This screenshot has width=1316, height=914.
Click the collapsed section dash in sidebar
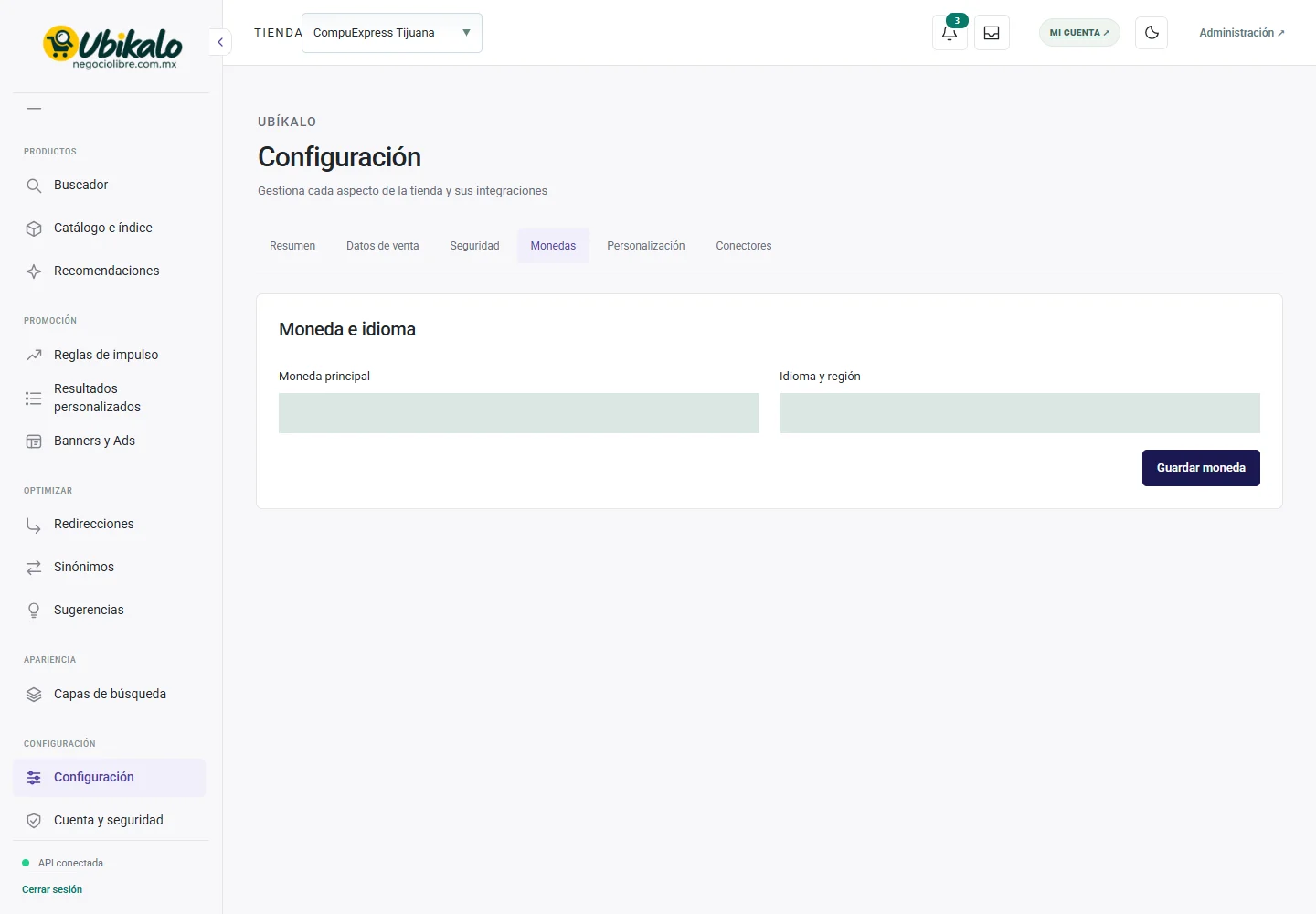(x=35, y=109)
